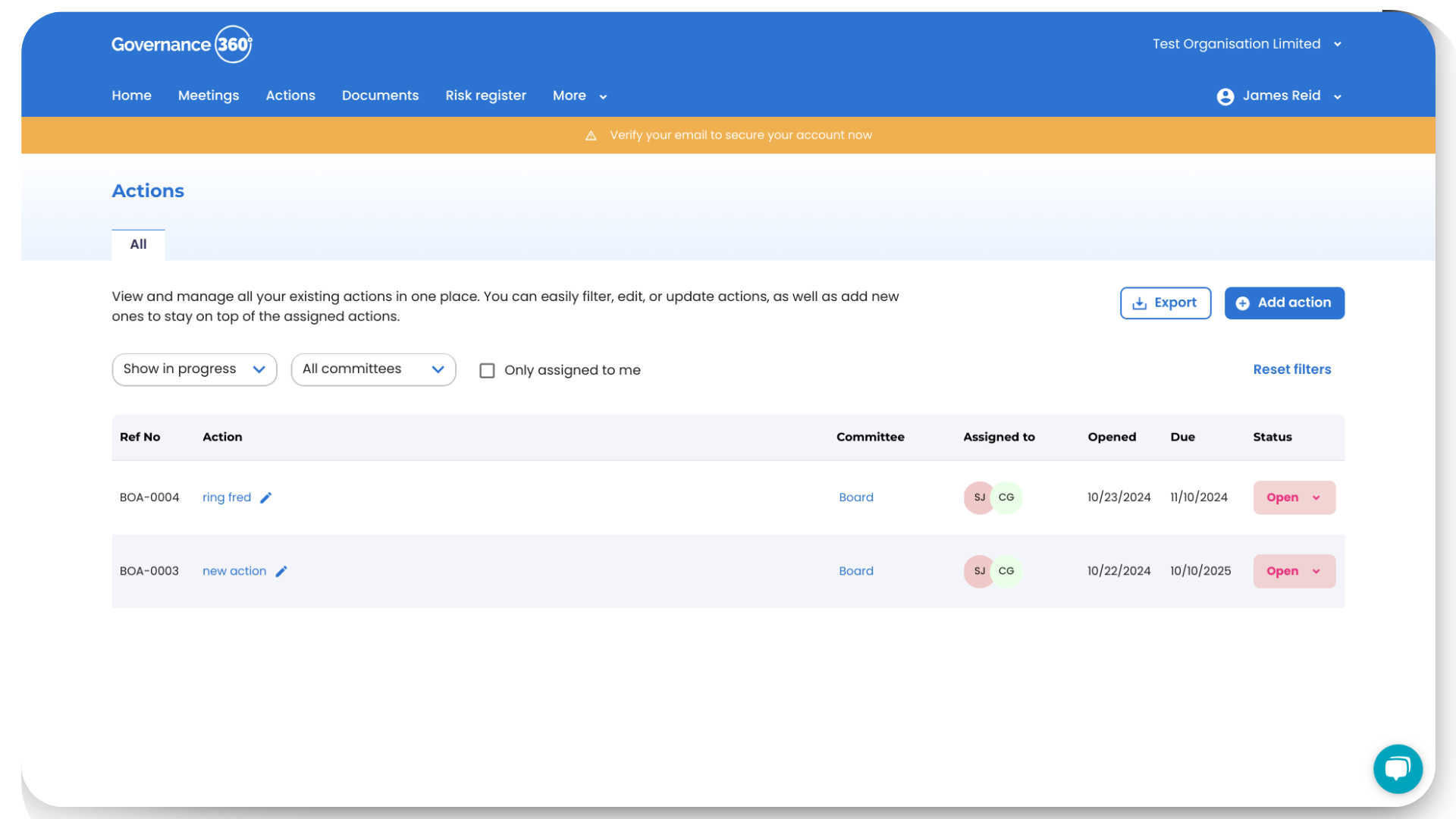Click the Ref No column header
Viewport: 1456px width, 819px height.
tap(140, 437)
